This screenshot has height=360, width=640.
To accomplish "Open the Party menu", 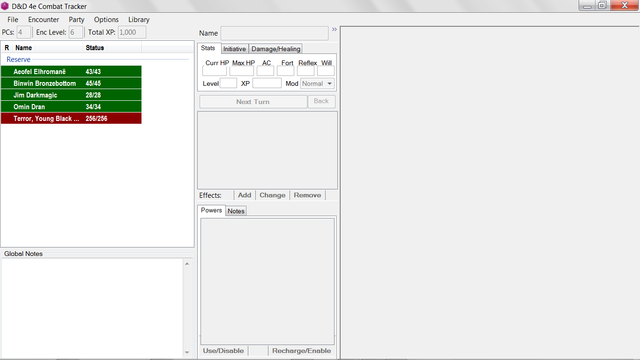I will pos(76,20).
